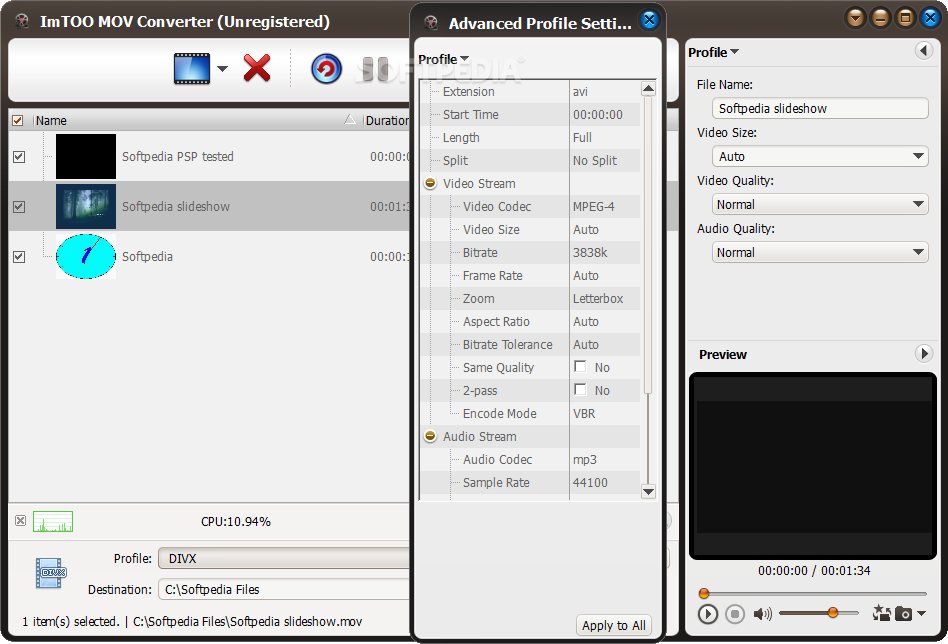Click the Preview panel right arrow icon
Viewport: 948px width, 644px height.
[923, 353]
